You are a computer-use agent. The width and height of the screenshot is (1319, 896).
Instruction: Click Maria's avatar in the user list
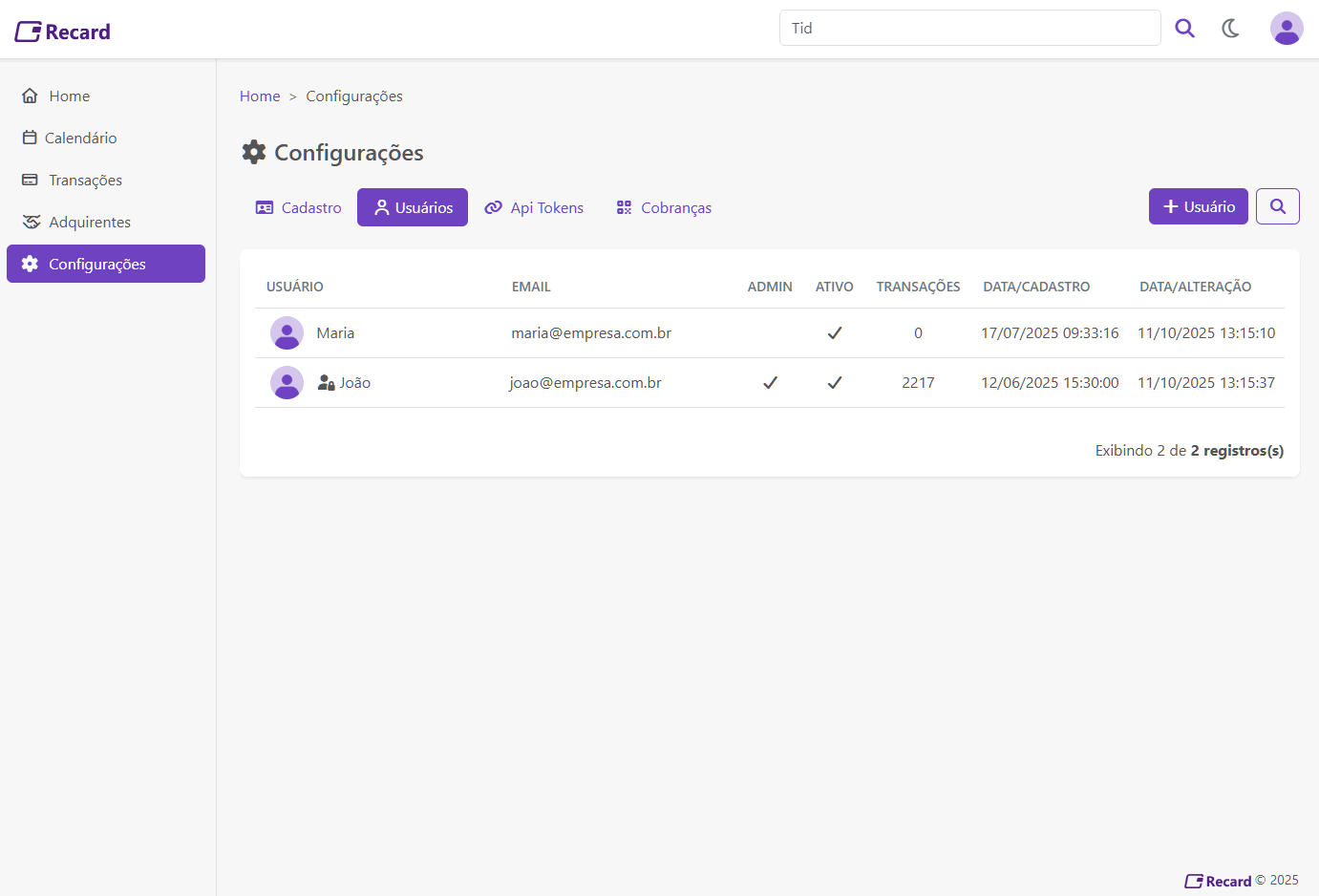[287, 333]
